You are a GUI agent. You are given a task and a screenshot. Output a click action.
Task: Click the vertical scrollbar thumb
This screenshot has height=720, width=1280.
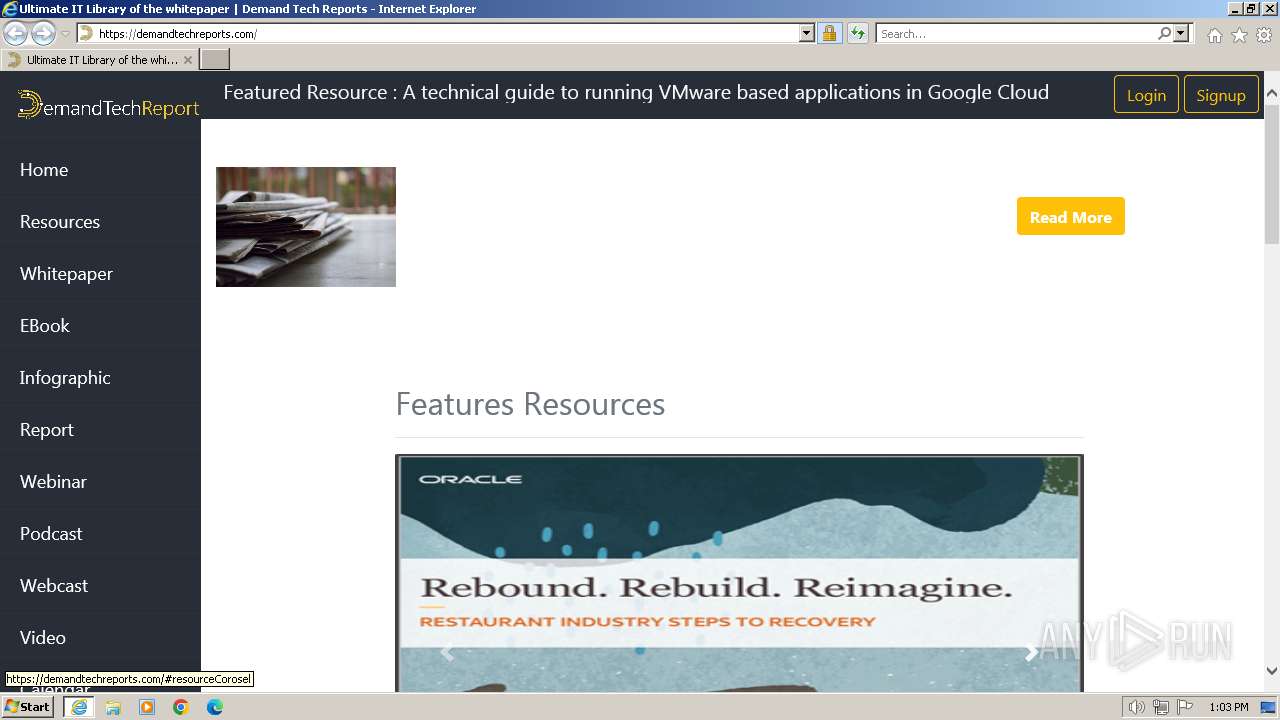pyautogui.click(x=1272, y=173)
